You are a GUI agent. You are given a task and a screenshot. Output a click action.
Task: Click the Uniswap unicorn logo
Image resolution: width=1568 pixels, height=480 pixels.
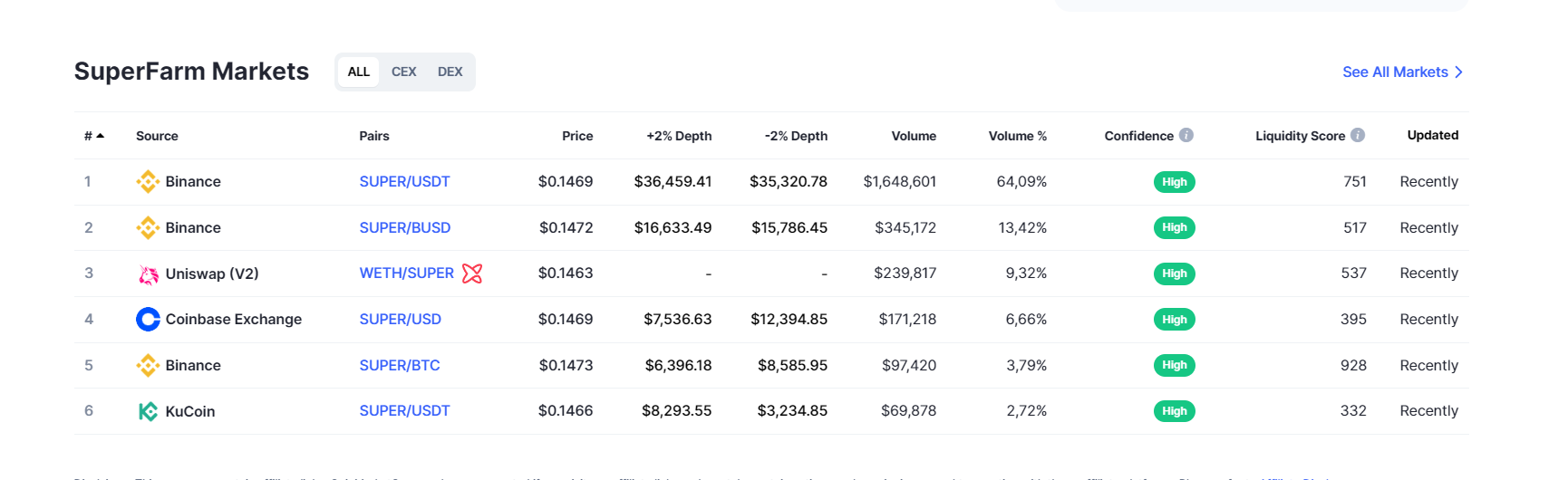pyautogui.click(x=148, y=274)
